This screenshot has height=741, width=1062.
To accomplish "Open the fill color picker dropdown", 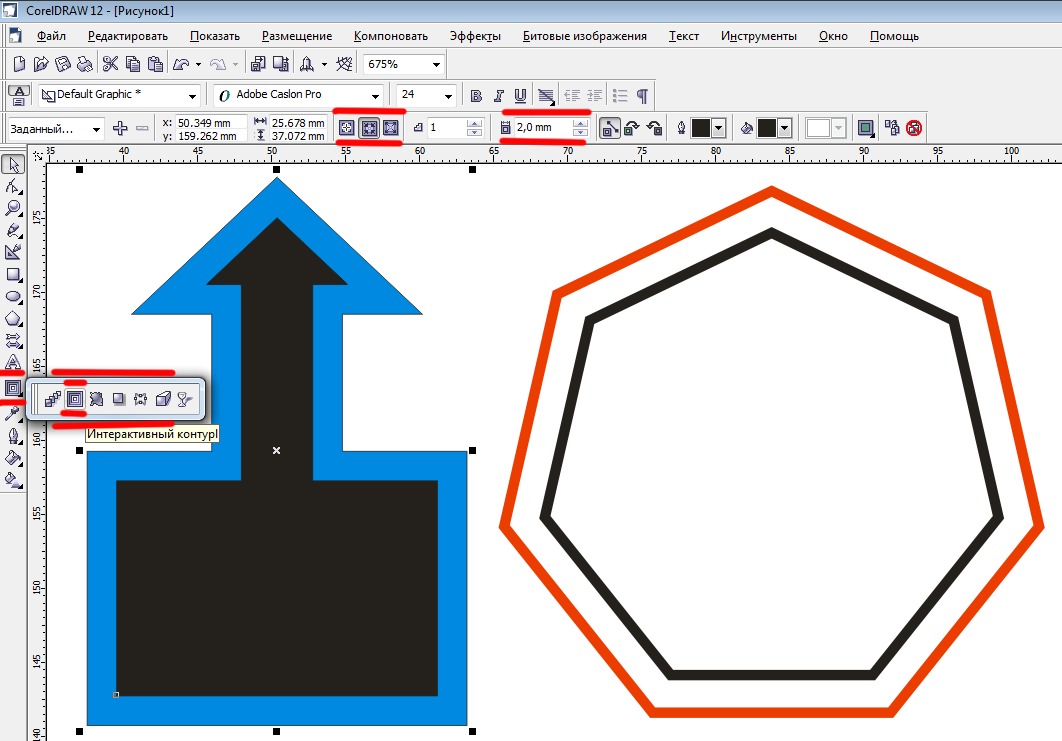I will (784, 127).
